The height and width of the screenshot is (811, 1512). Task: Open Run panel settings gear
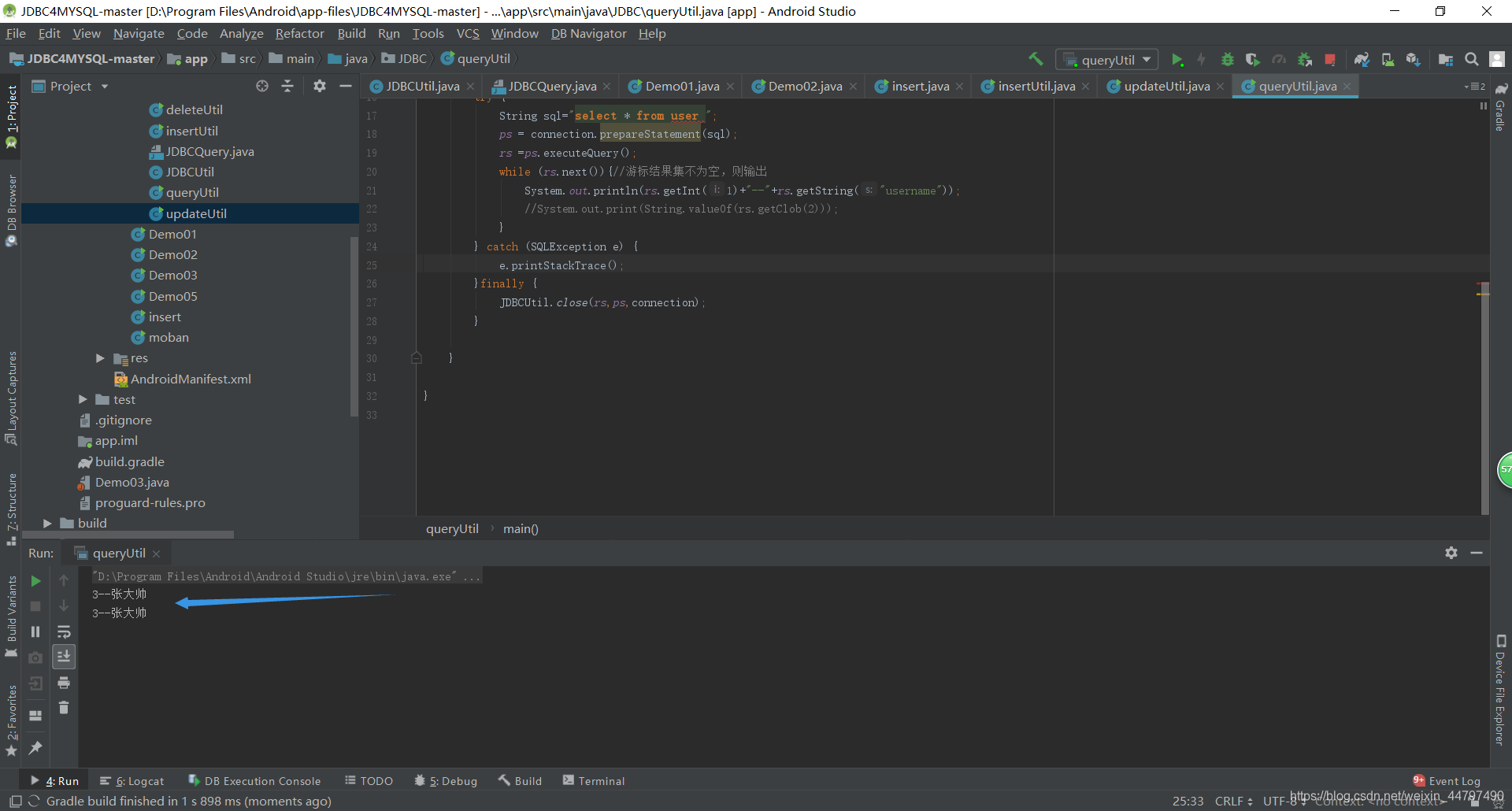(1451, 553)
